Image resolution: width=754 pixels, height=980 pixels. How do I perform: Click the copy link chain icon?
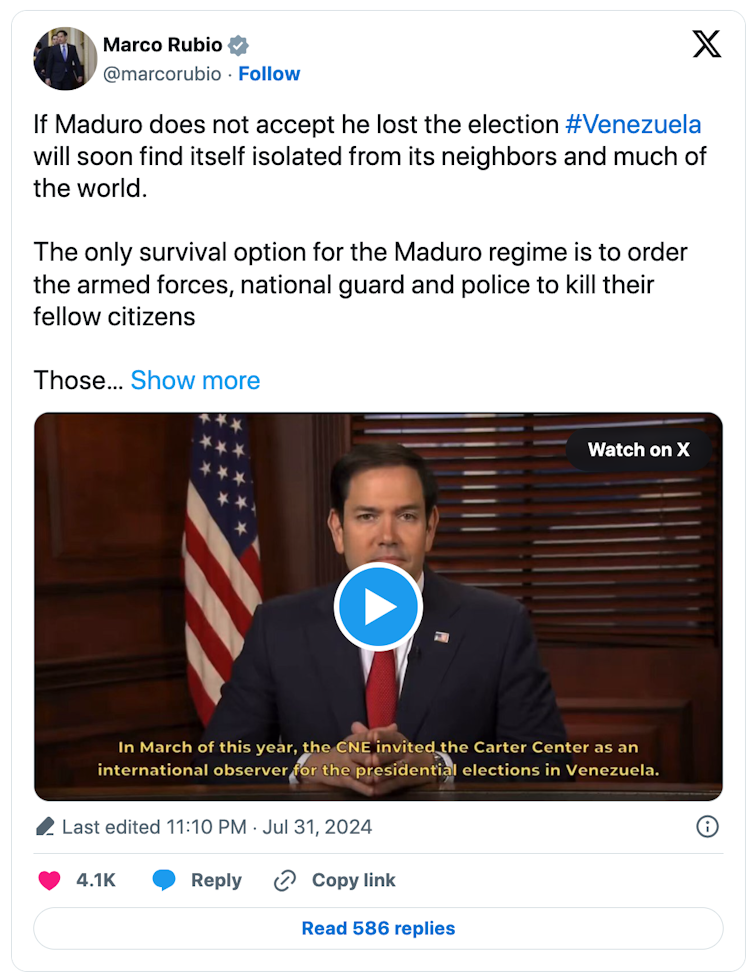click(285, 880)
